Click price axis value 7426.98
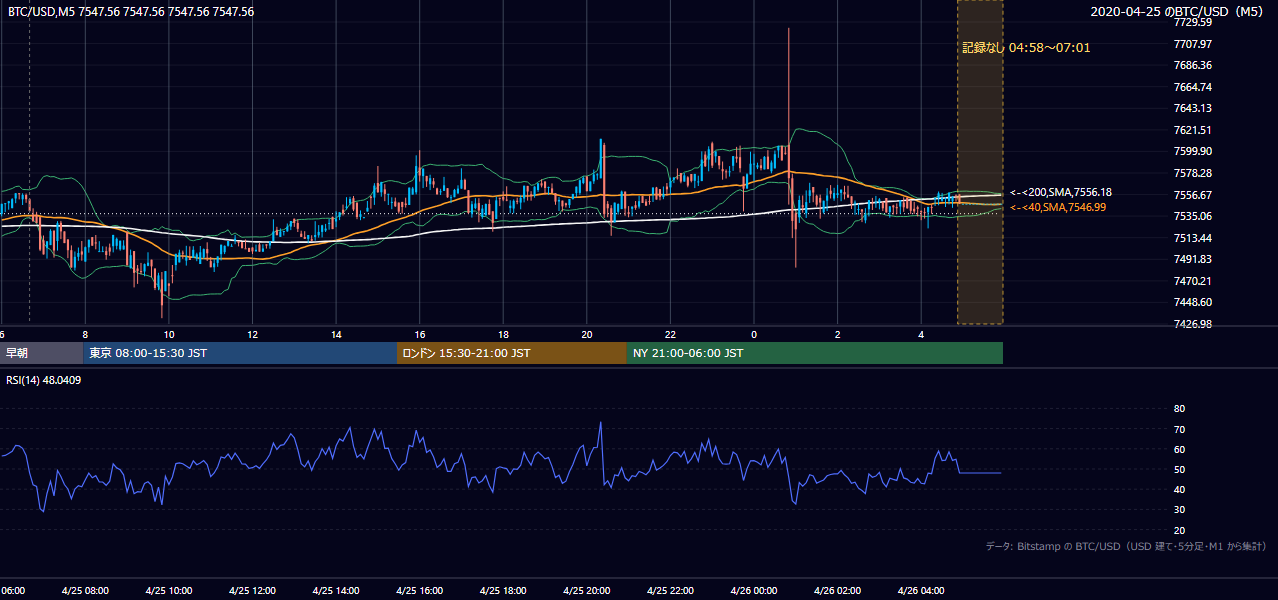The image size is (1278, 600). pyautogui.click(x=1193, y=324)
